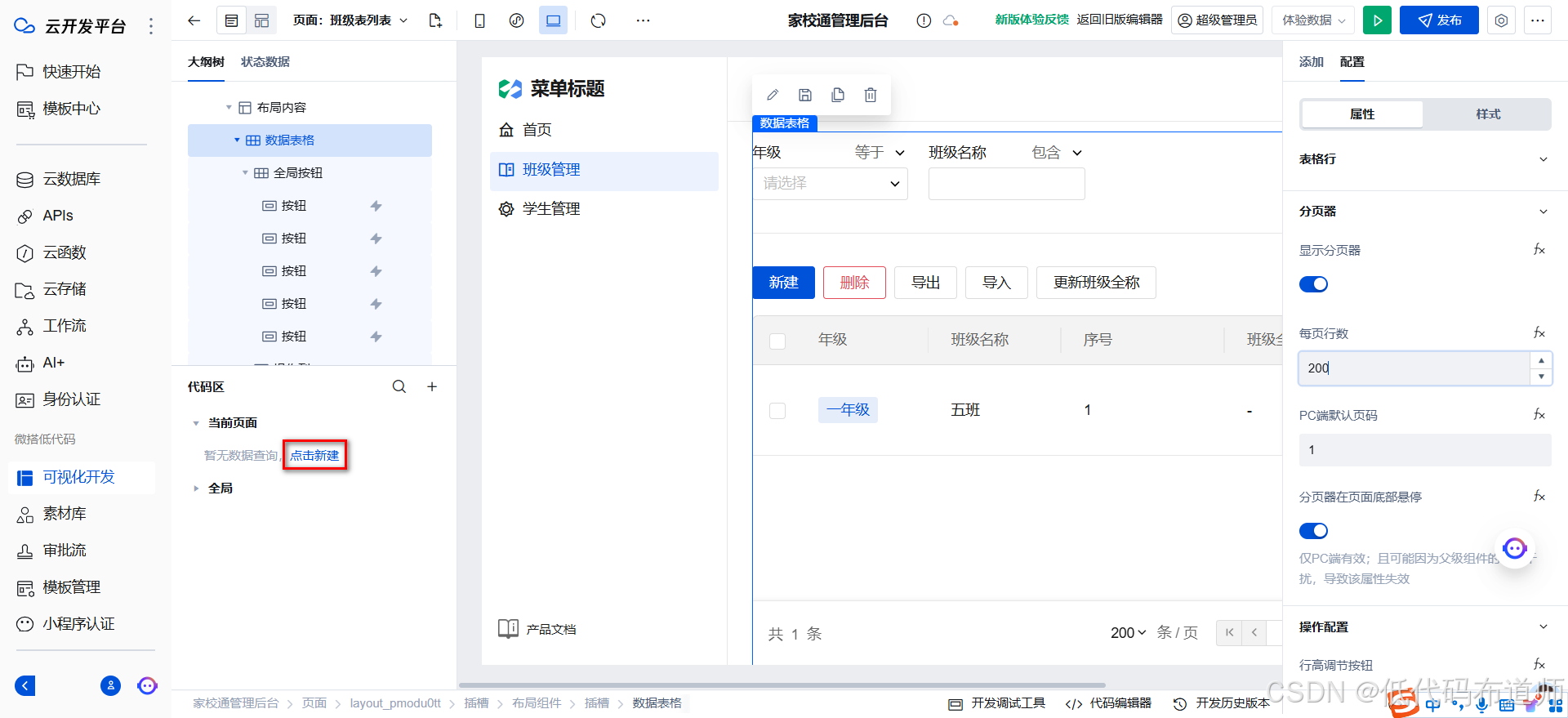Click the cloud sync status icon
The image size is (1568, 718).
point(951,20)
